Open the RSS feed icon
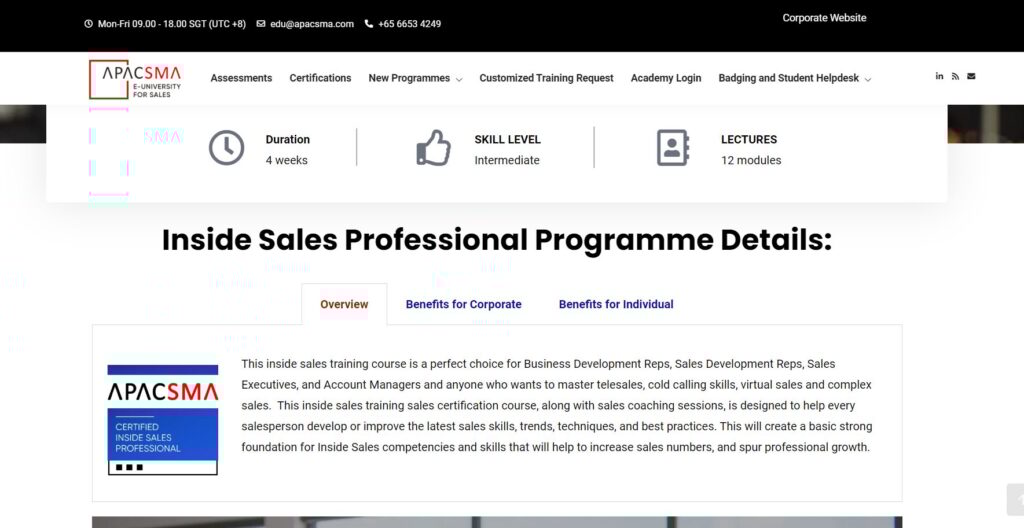Image resolution: width=1024 pixels, height=528 pixels. [955, 76]
